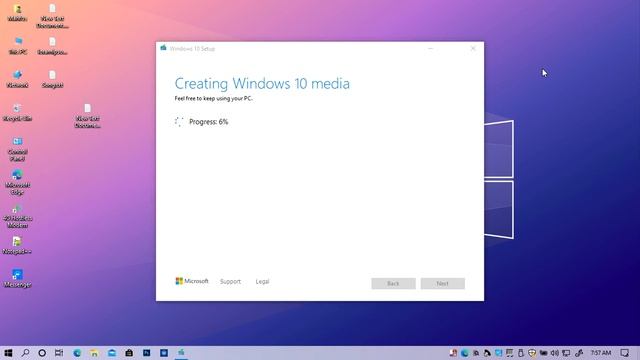The image size is (640, 360).
Task: Select the user folder desktop icon
Action: (17, 13)
